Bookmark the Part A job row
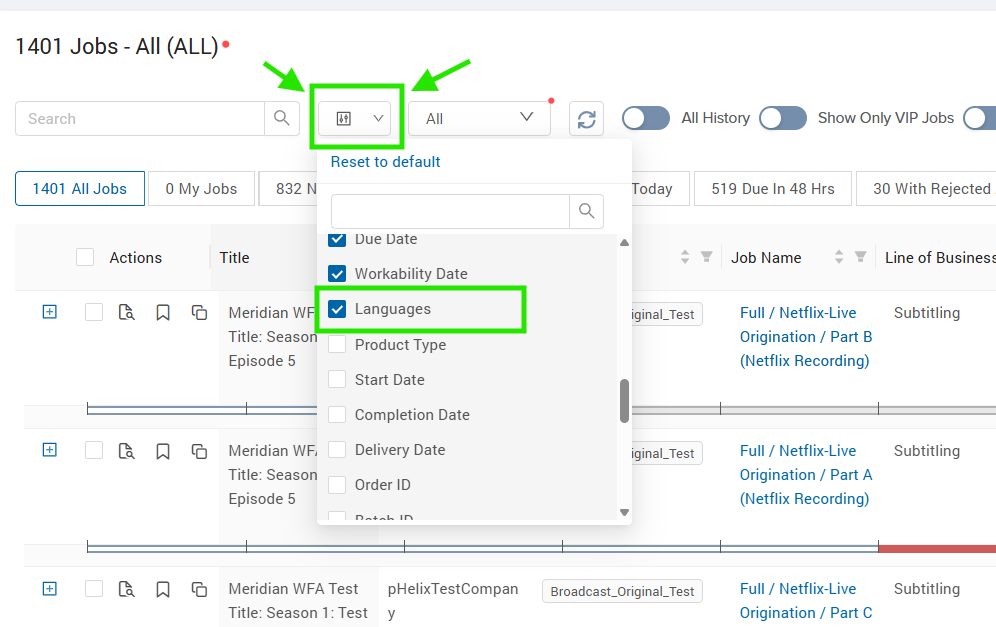The height and width of the screenshot is (627, 996). tap(163, 451)
